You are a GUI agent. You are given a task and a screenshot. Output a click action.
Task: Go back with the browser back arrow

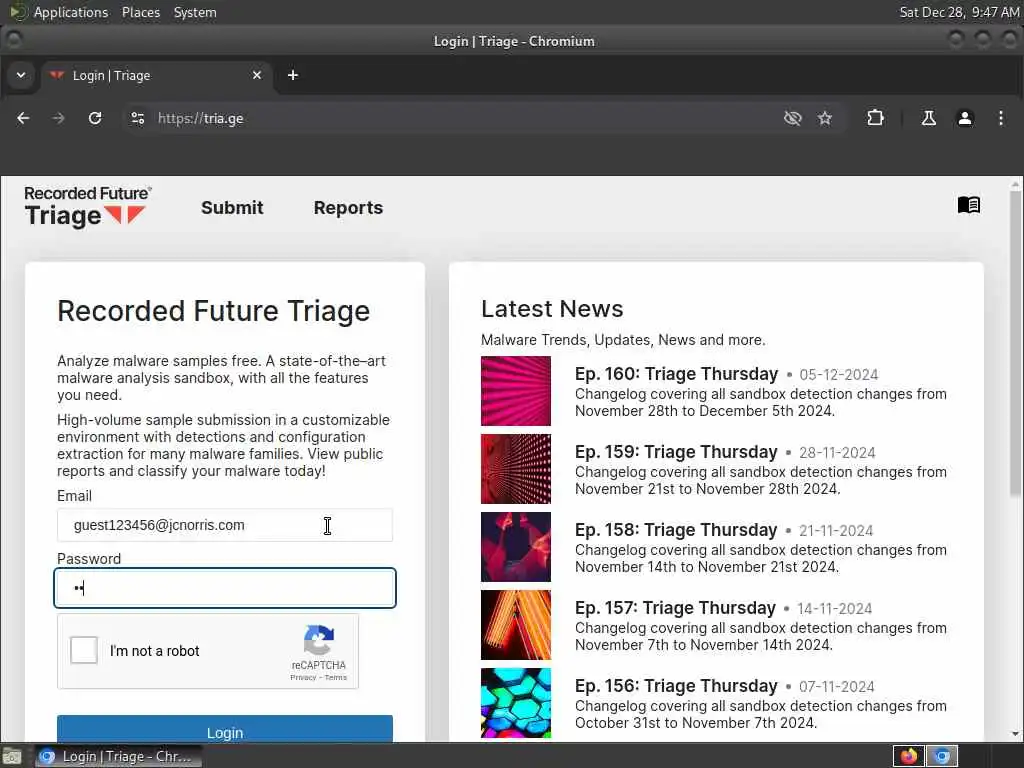[23, 118]
